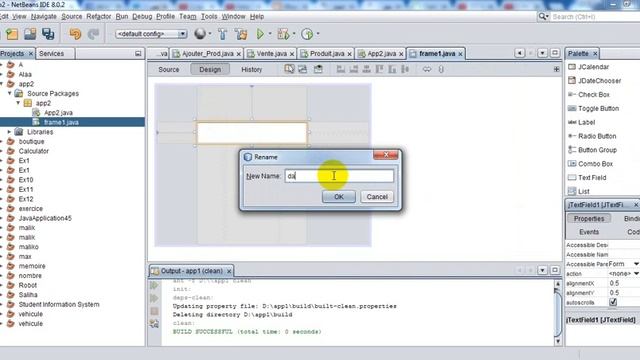Click the Output pane vertical scrollbar
Viewport: 640px width, 360px height.
pos(558,313)
